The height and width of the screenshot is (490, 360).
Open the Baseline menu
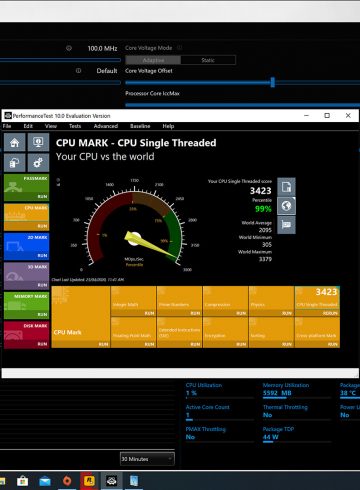(x=140, y=126)
